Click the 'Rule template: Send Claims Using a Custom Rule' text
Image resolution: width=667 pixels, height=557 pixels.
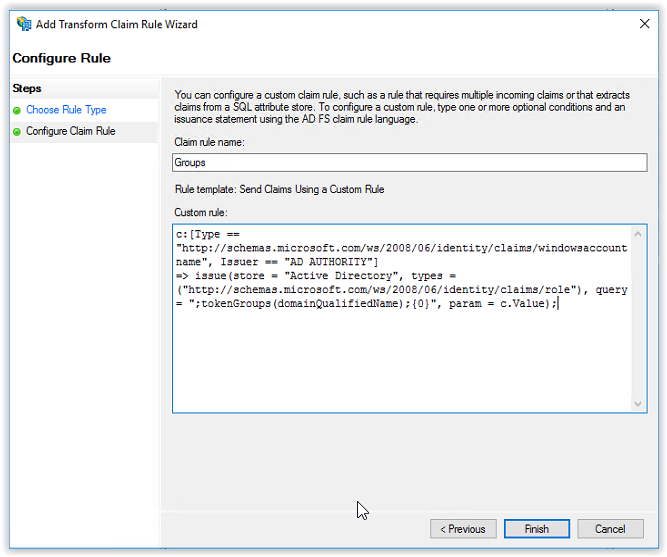coord(279,189)
